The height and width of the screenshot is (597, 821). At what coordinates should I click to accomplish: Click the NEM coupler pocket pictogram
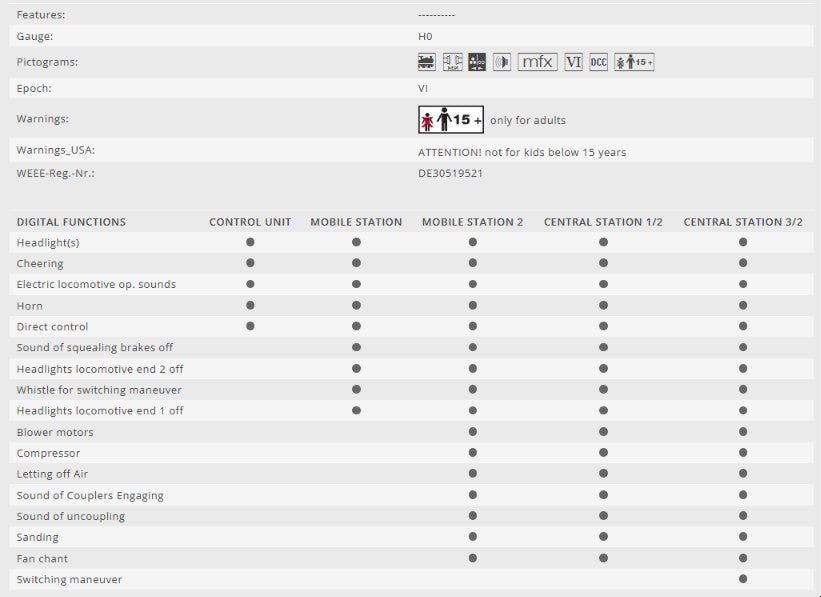pos(452,62)
